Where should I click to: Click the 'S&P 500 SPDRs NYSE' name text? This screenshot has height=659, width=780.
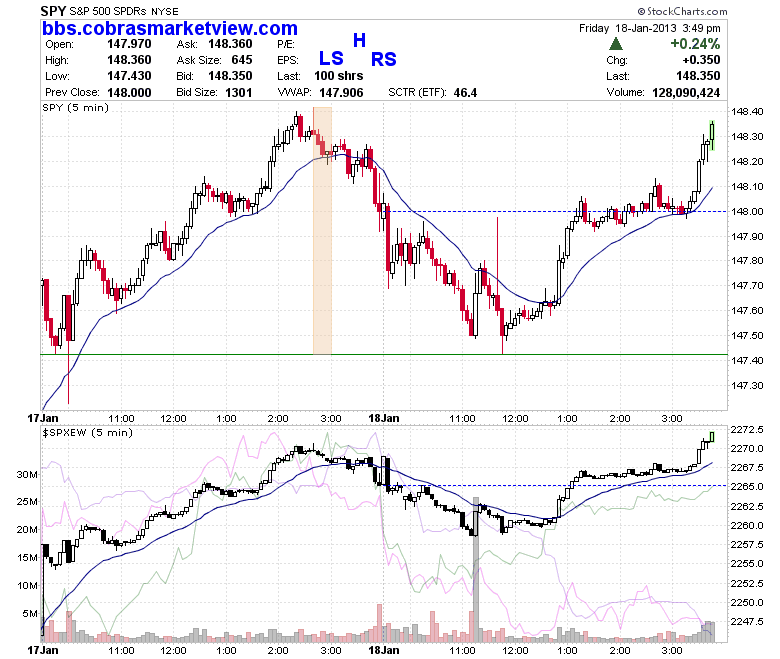(124, 11)
